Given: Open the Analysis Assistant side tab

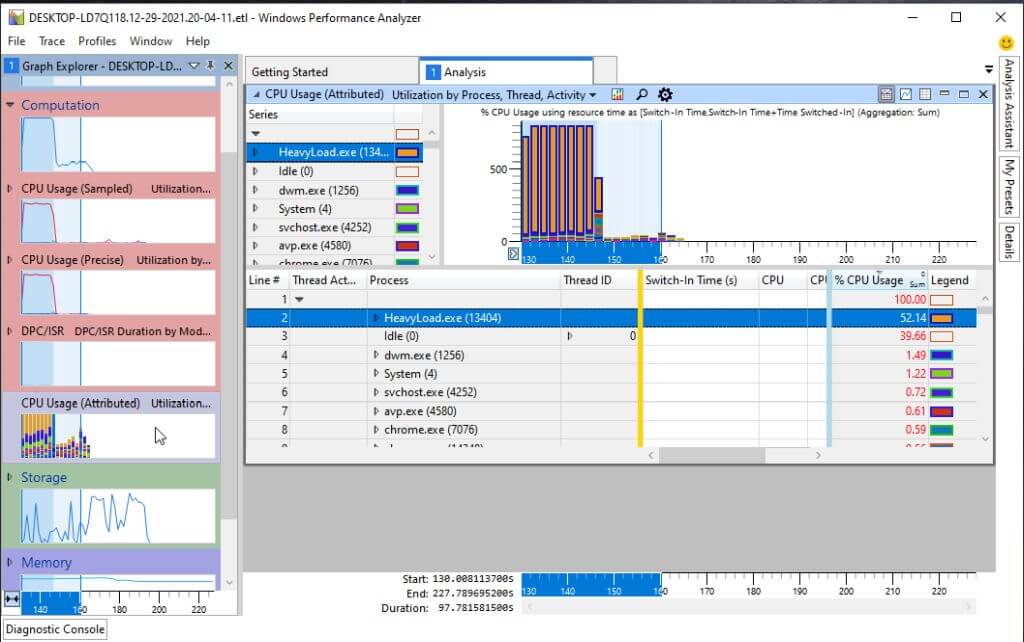Looking at the screenshot, I should click(x=1009, y=103).
